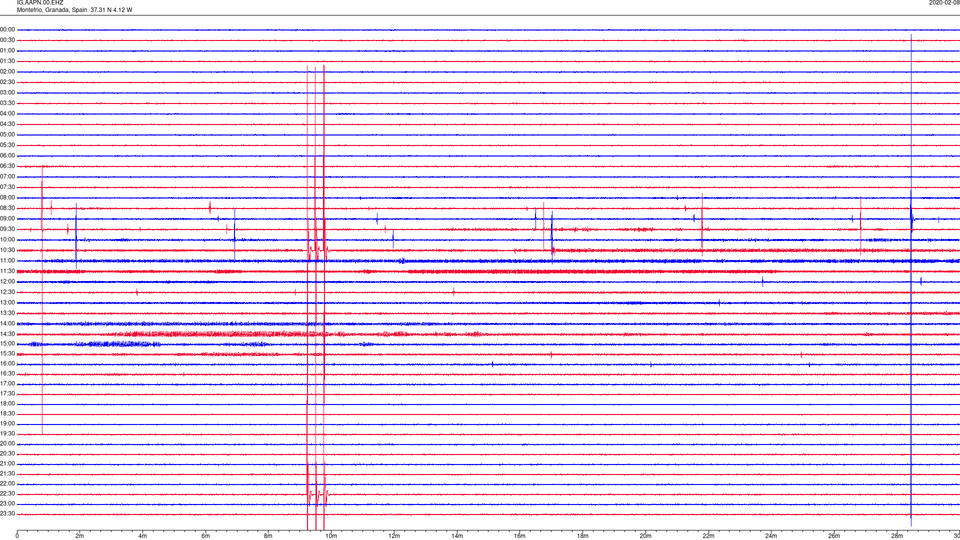Click the '4m' minute axis label
Image resolution: width=960 pixels, height=540 pixels.
coord(143,536)
